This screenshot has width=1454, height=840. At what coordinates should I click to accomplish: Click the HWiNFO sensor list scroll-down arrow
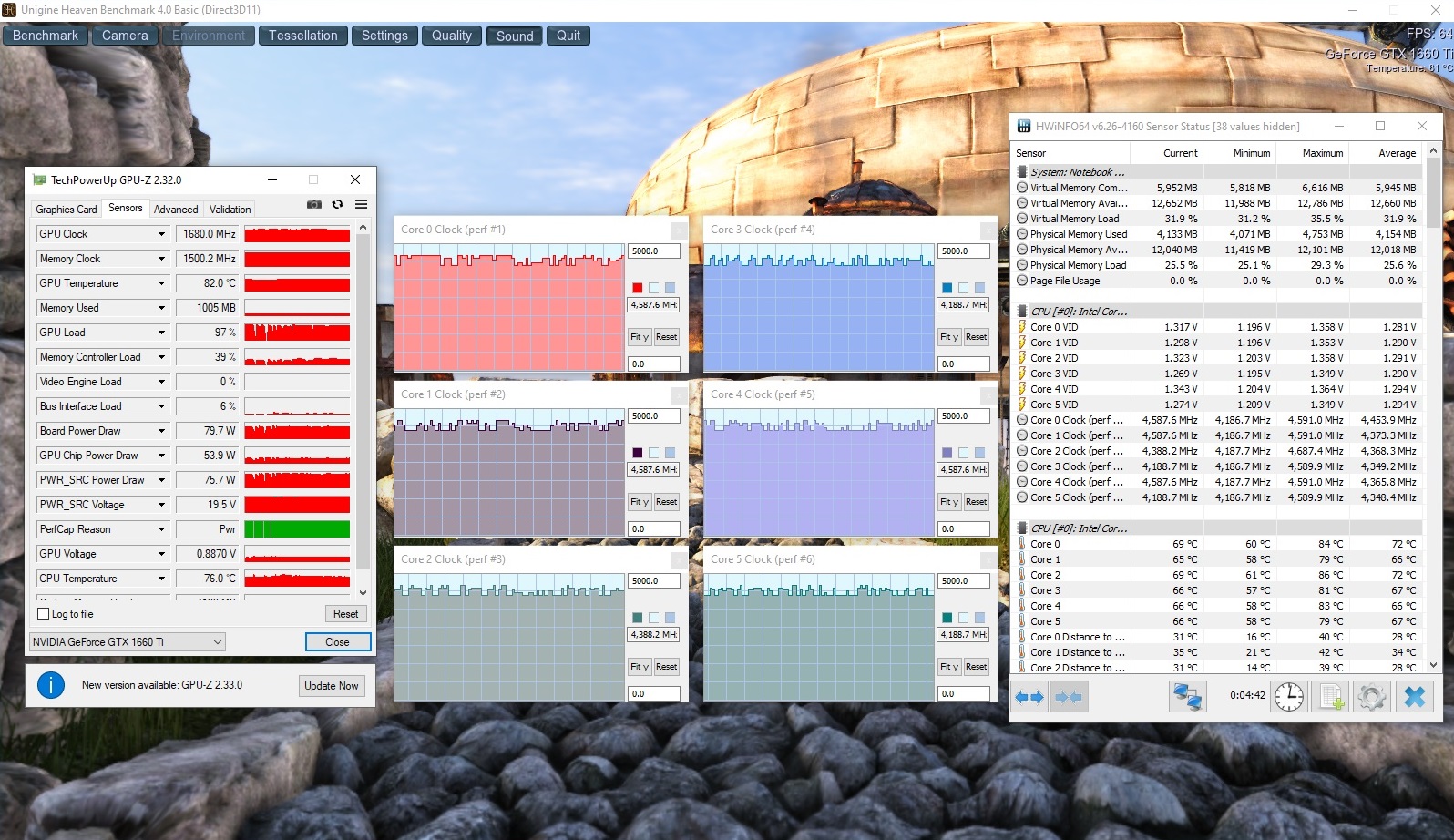tap(1433, 666)
